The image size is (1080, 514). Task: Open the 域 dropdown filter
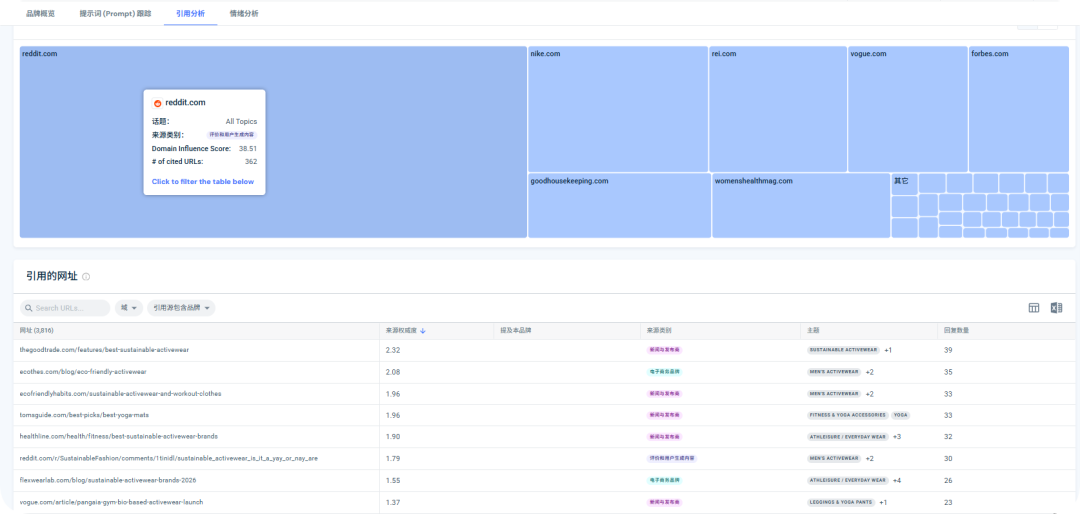128,308
